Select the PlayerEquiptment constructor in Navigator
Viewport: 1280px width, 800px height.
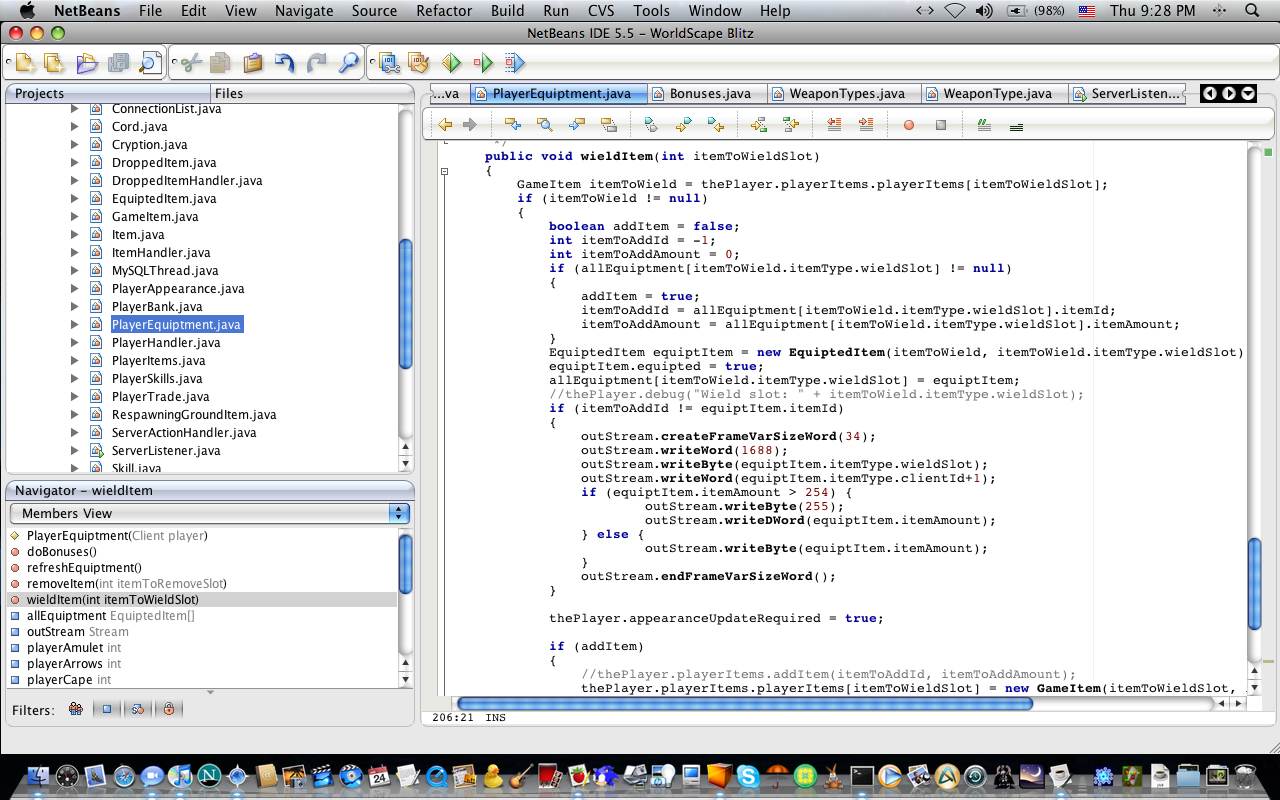(x=117, y=535)
